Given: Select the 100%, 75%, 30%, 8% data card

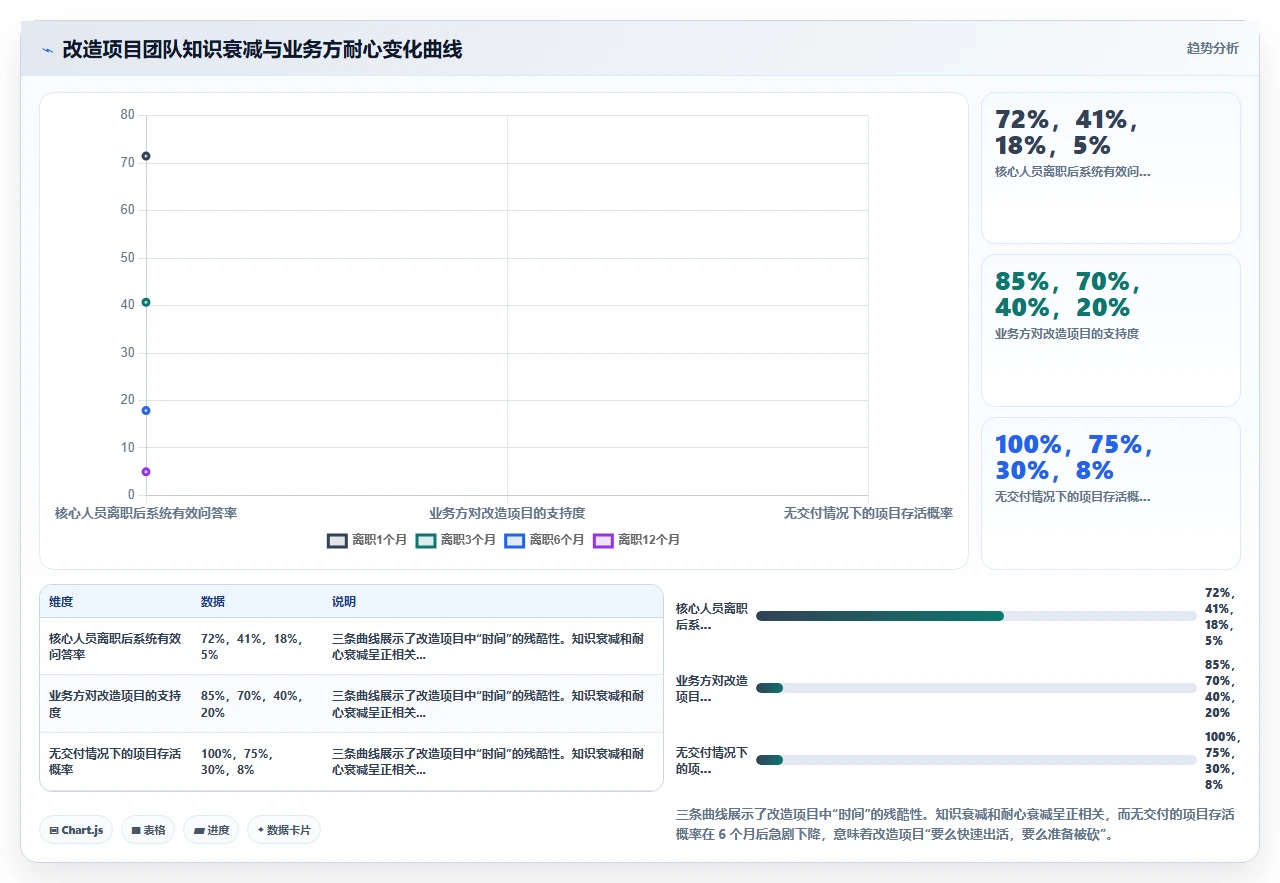Looking at the screenshot, I should [1111, 493].
